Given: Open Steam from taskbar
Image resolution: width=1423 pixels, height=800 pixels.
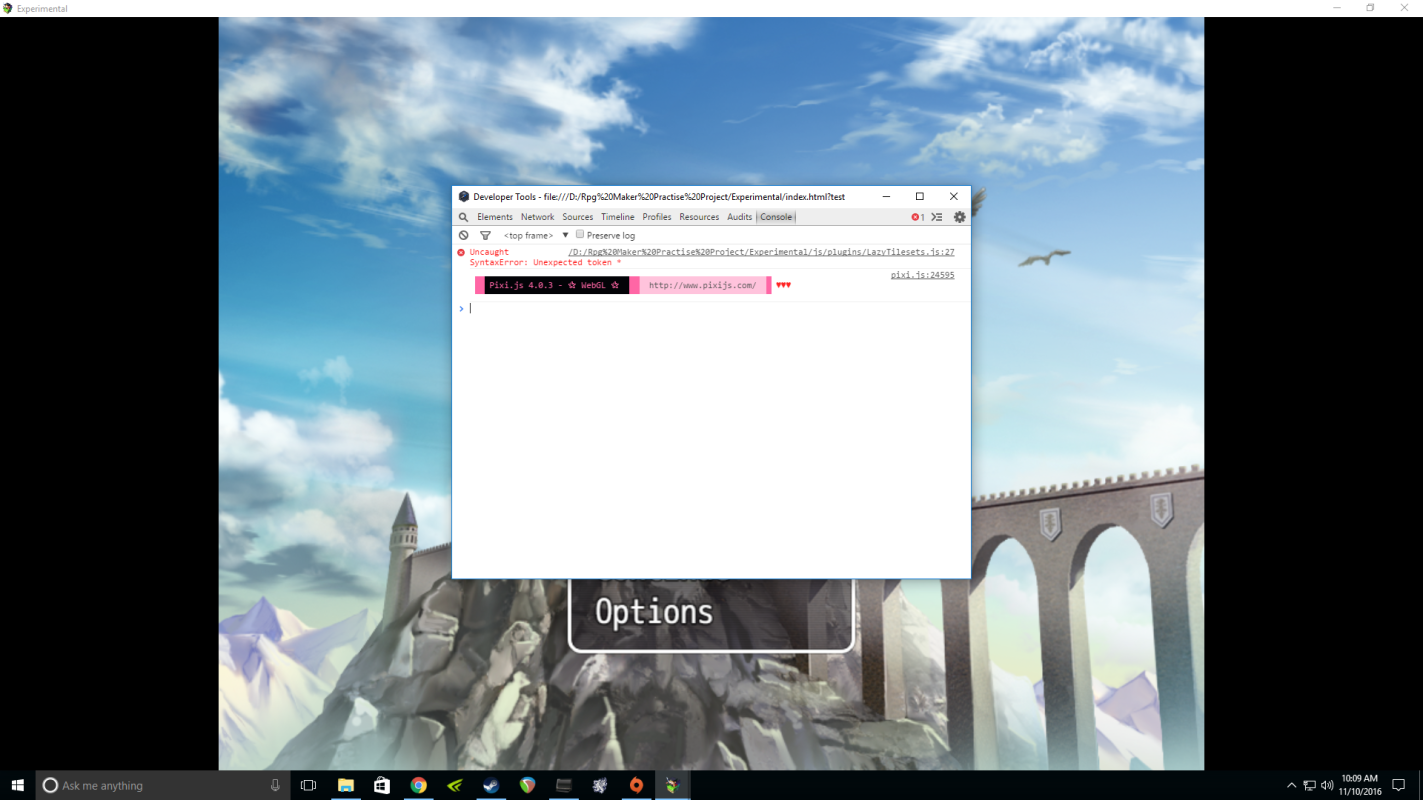Looking at the screenshot, I should (x=491, y=785).
